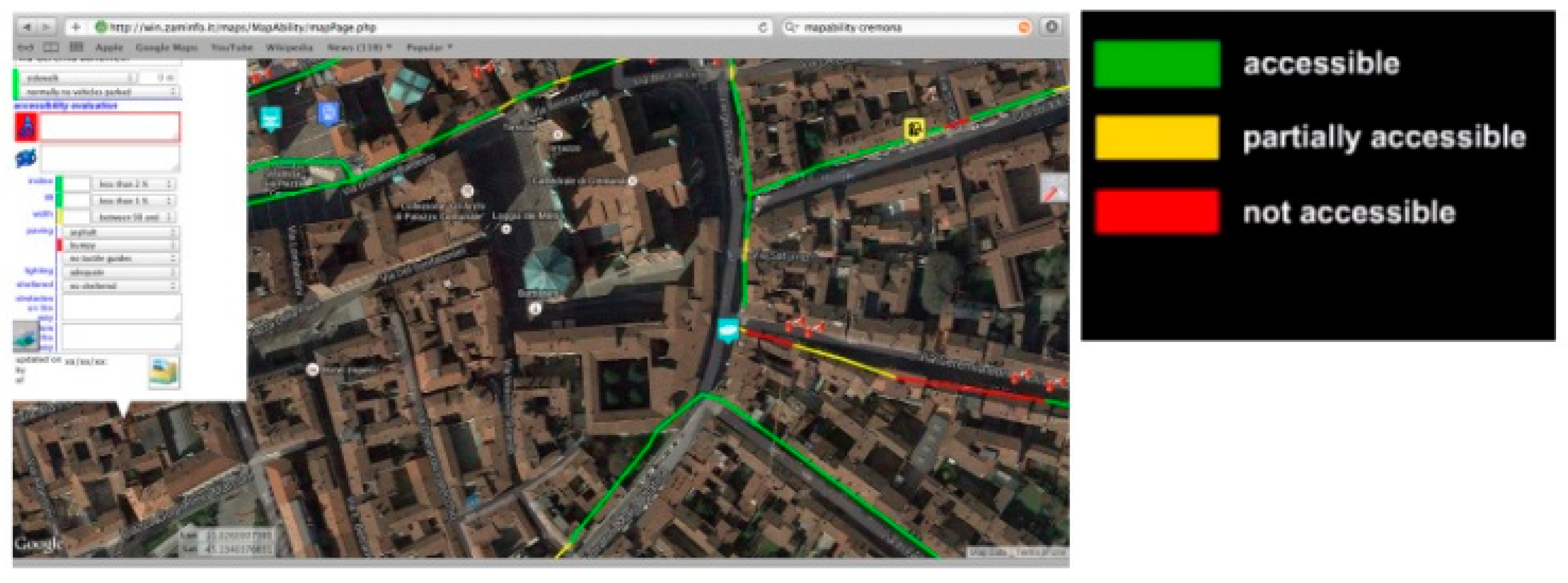Click the red wheelchair accessibility icon

[x=26, y=127]
